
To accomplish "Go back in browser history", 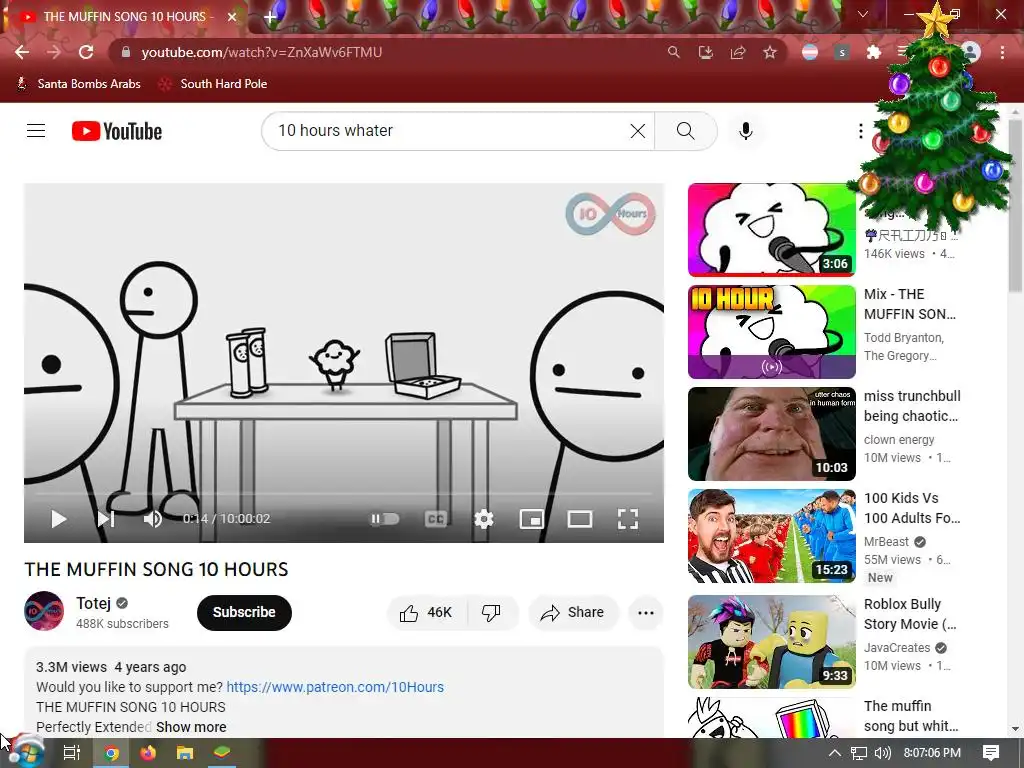I will click(22, 52).
